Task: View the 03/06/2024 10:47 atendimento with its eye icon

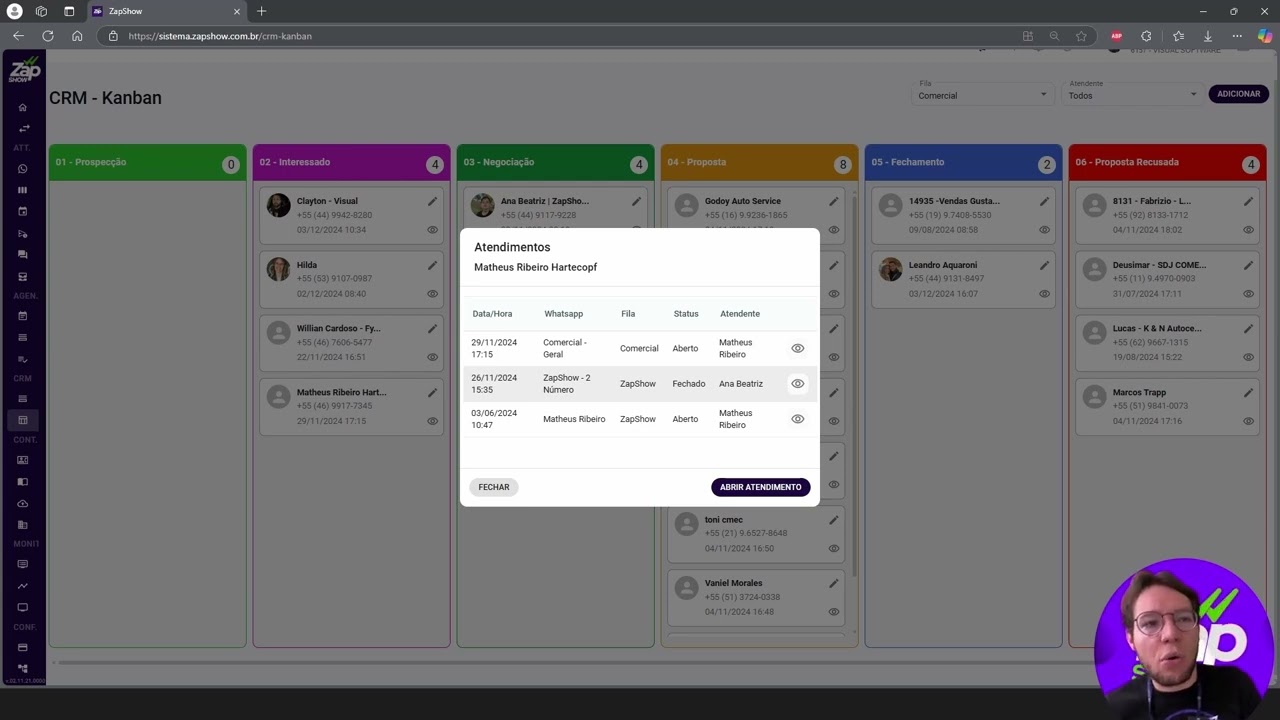Action: point(797,419)
